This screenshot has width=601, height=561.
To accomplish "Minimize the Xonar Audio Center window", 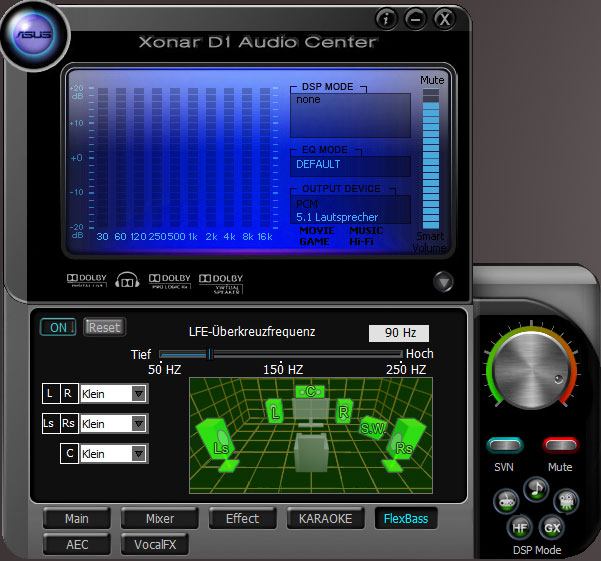I will click(x=415, y=18).
